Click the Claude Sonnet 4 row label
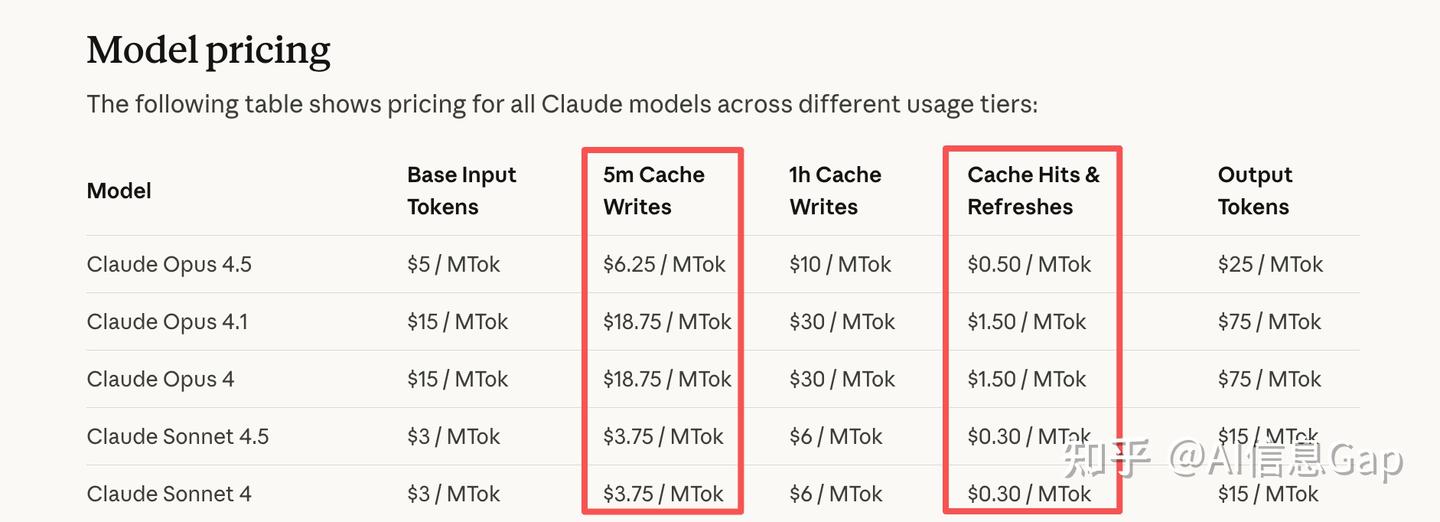1440x522 pixels. pyautogui.click(x=169, y=494)
